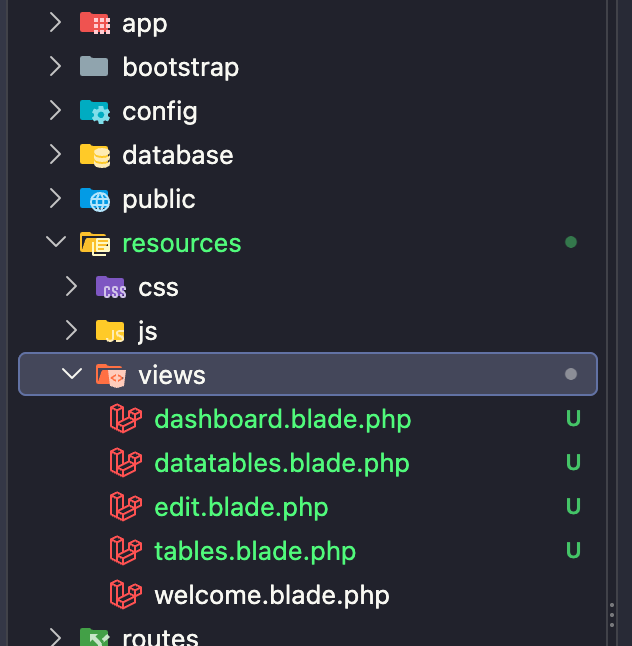This screenshot has height=646, width=632.
Task: Open tables.blade.php file
Action: [x=255, y=552]
